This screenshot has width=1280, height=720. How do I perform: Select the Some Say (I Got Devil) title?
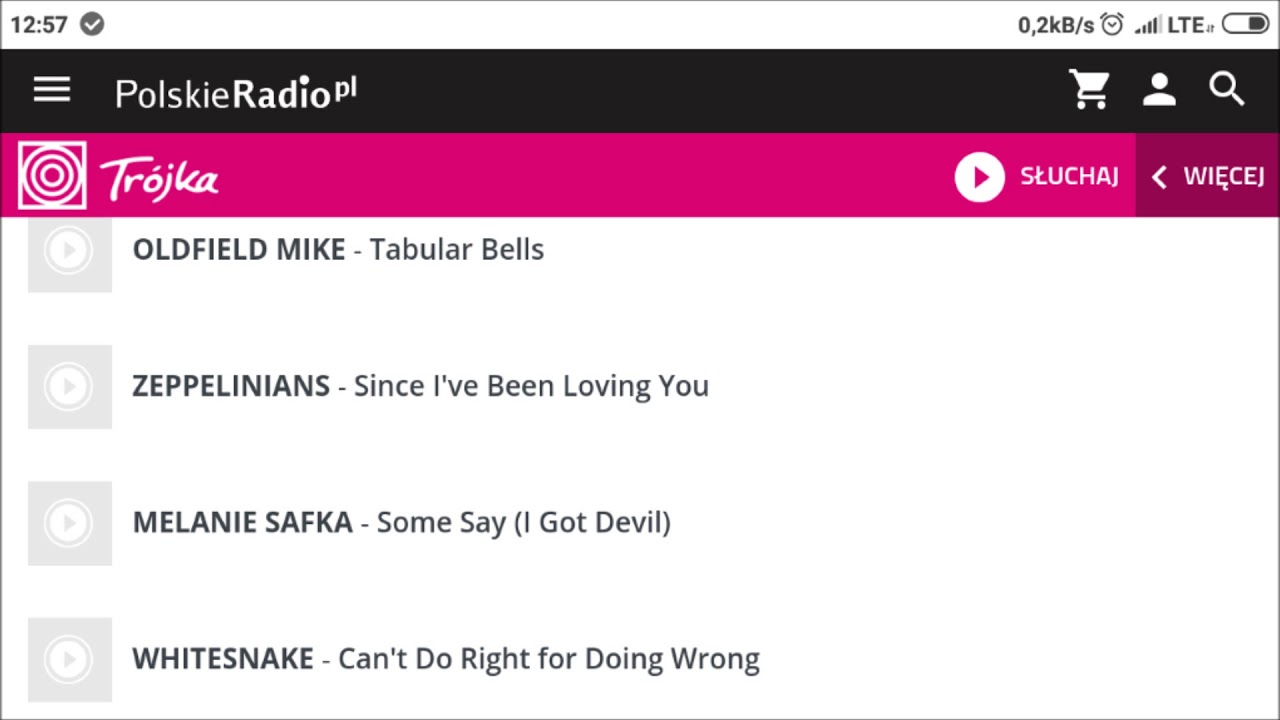pyautogui.click(x=523, y=522)
